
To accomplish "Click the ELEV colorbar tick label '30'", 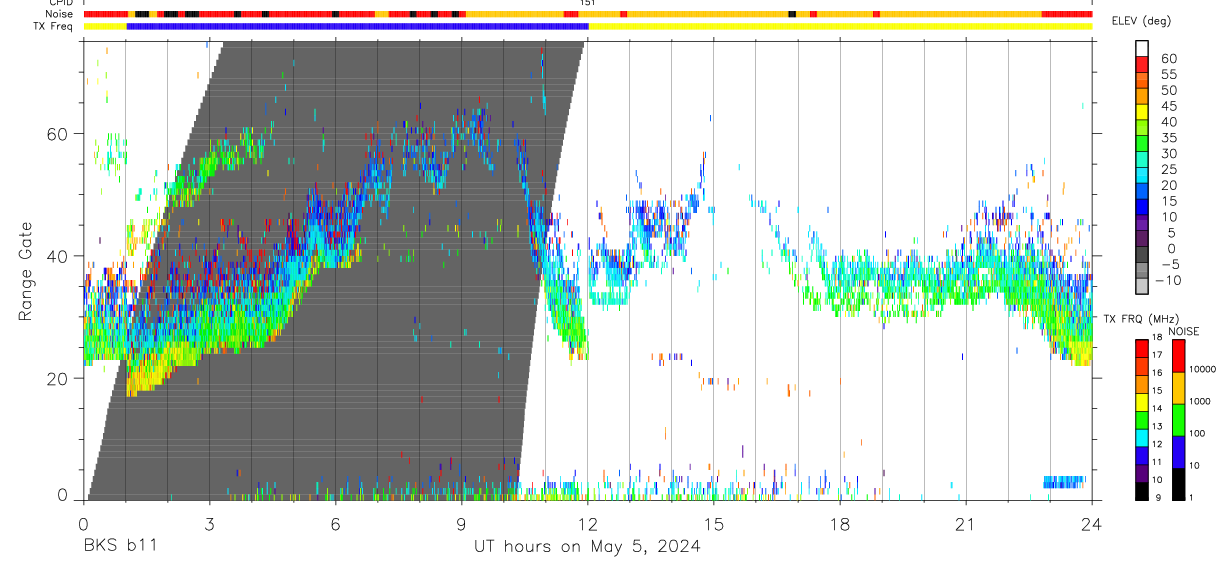I will [1168, 154].
